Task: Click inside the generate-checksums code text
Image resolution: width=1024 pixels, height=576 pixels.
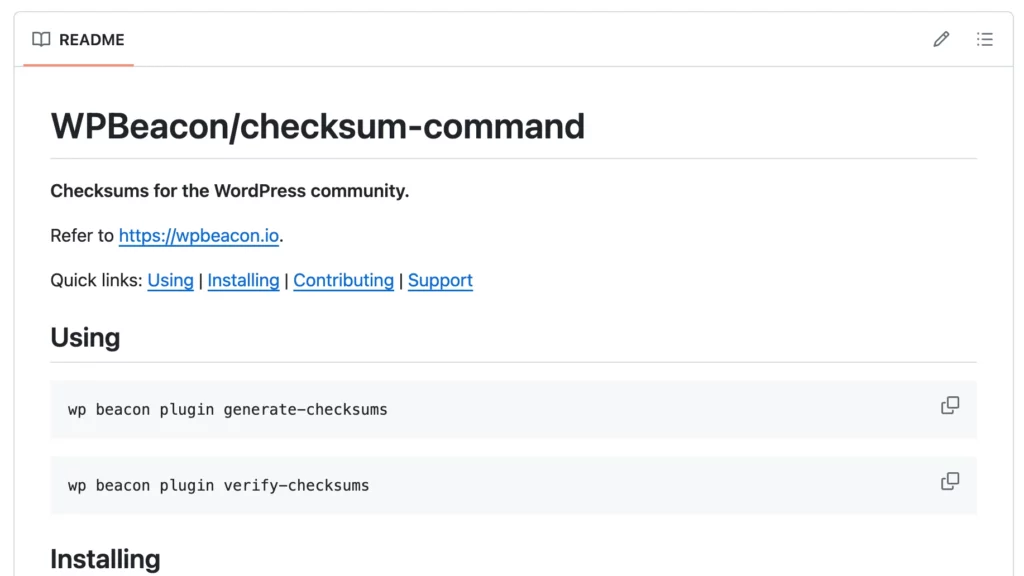Action: coord(227,409)
